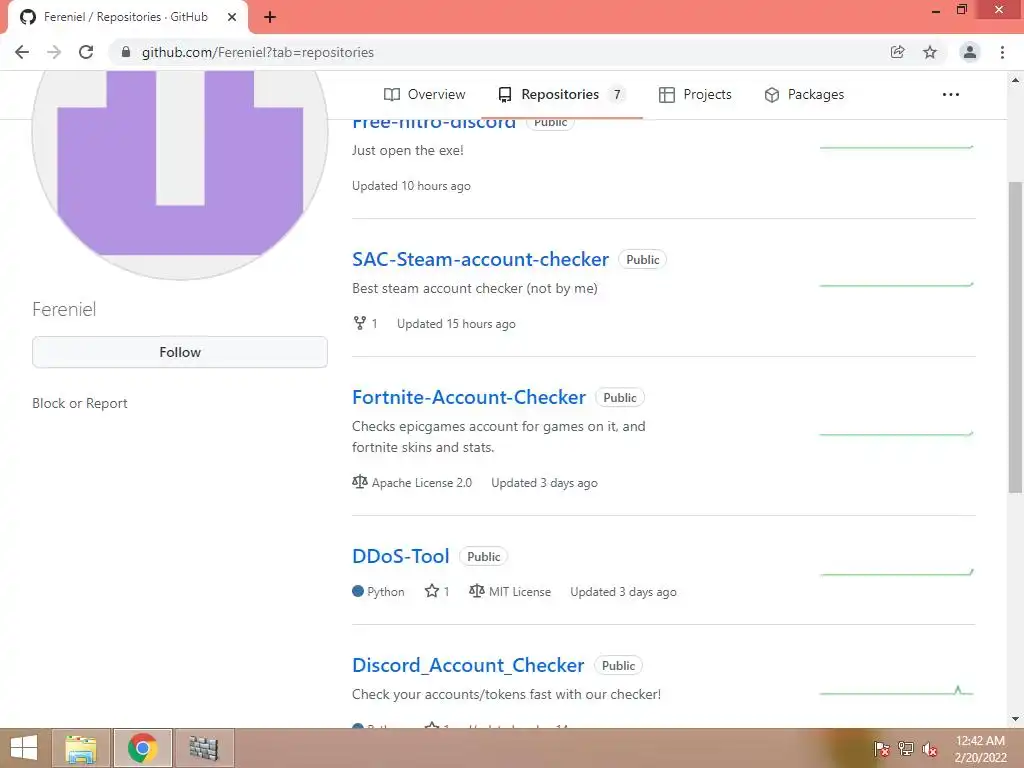Click the Action Center flag tray icon

pos(881,749)
